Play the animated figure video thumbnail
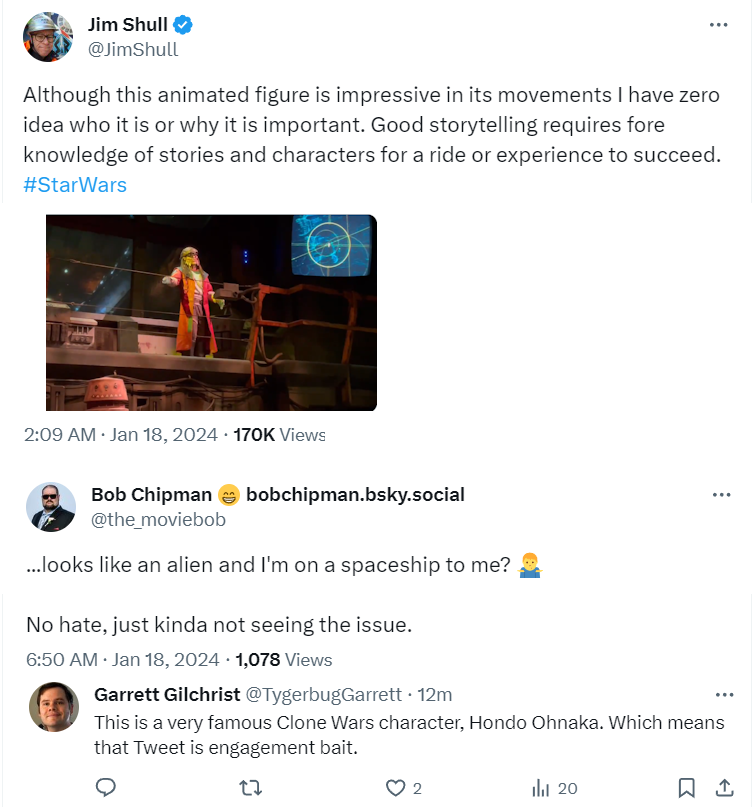This screenshot has width=753, height=807. point(211,313)
